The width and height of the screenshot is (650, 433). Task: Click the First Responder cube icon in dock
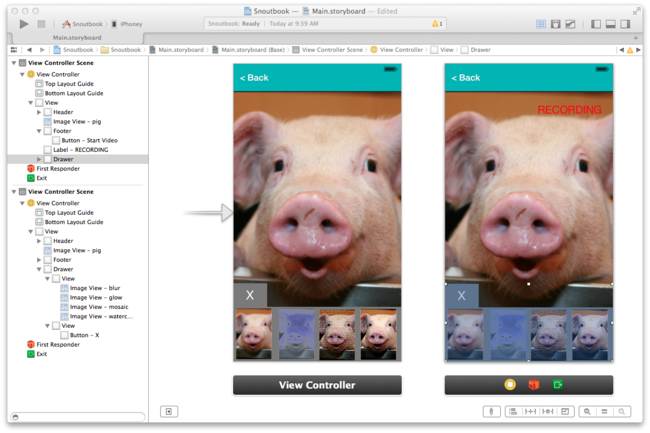533,385
